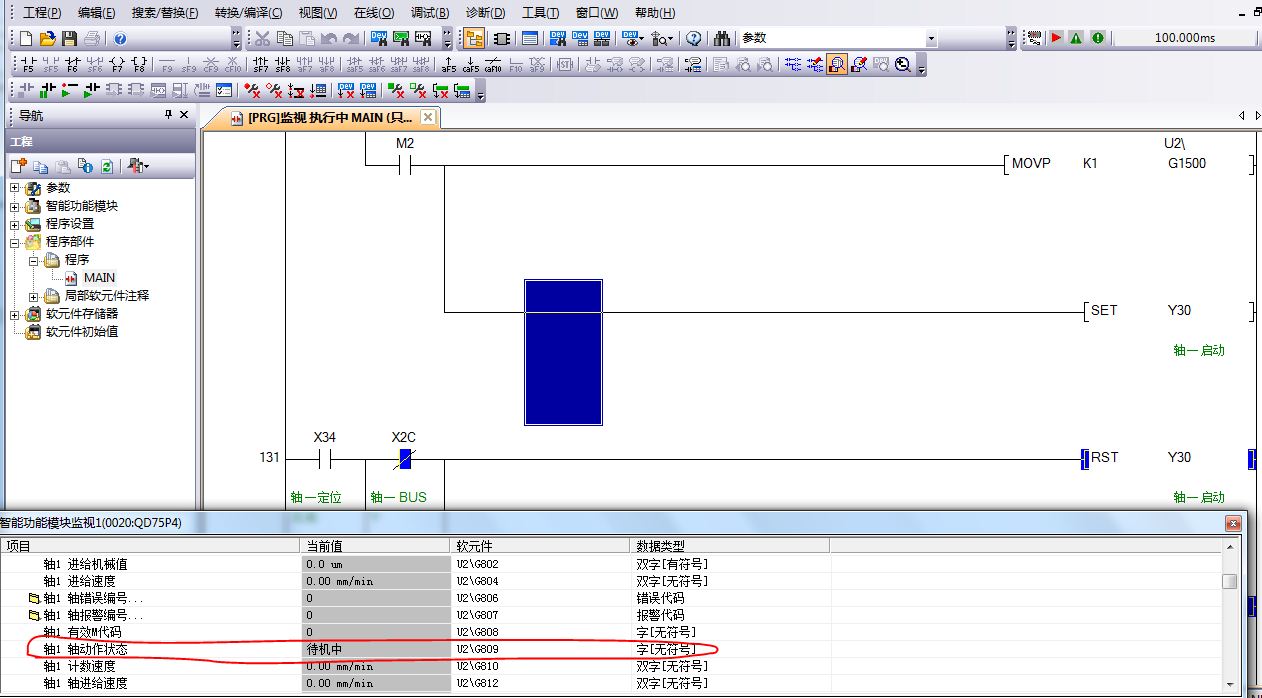This screenshot has height=698, width=1262.
Task: Pin the 导航 navigation panel
Action: (x=169, y=116)
